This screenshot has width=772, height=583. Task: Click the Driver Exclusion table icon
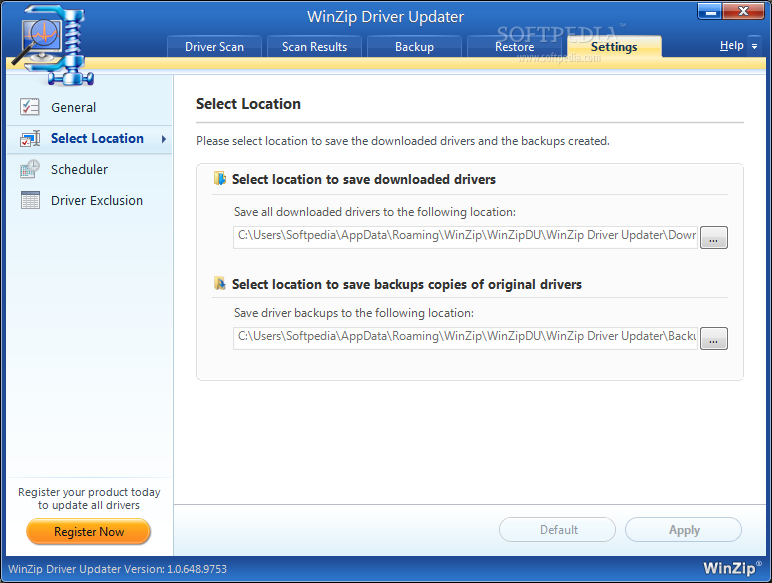click(30, 200)
